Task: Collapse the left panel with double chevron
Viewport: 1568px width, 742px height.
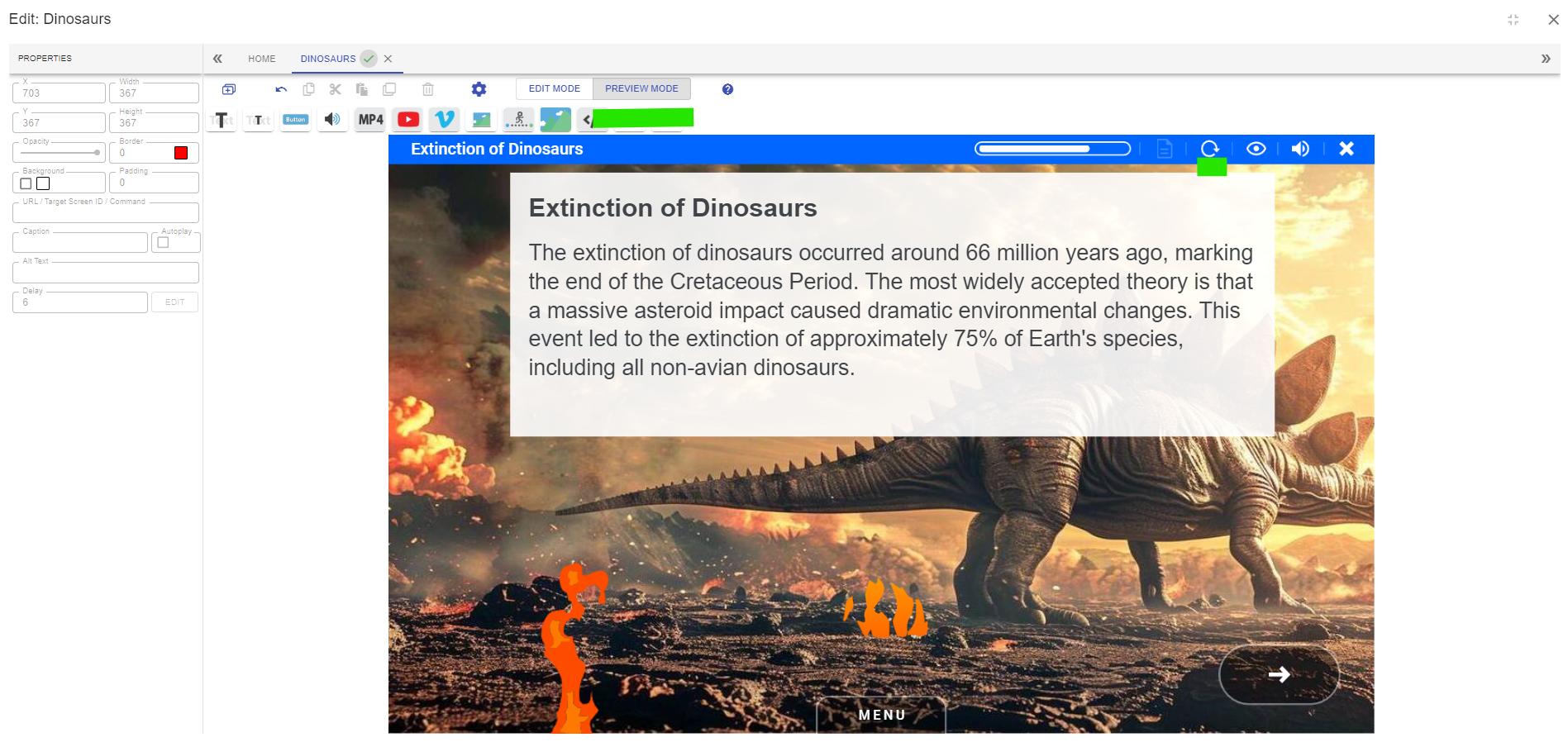Action: (217, 59)
